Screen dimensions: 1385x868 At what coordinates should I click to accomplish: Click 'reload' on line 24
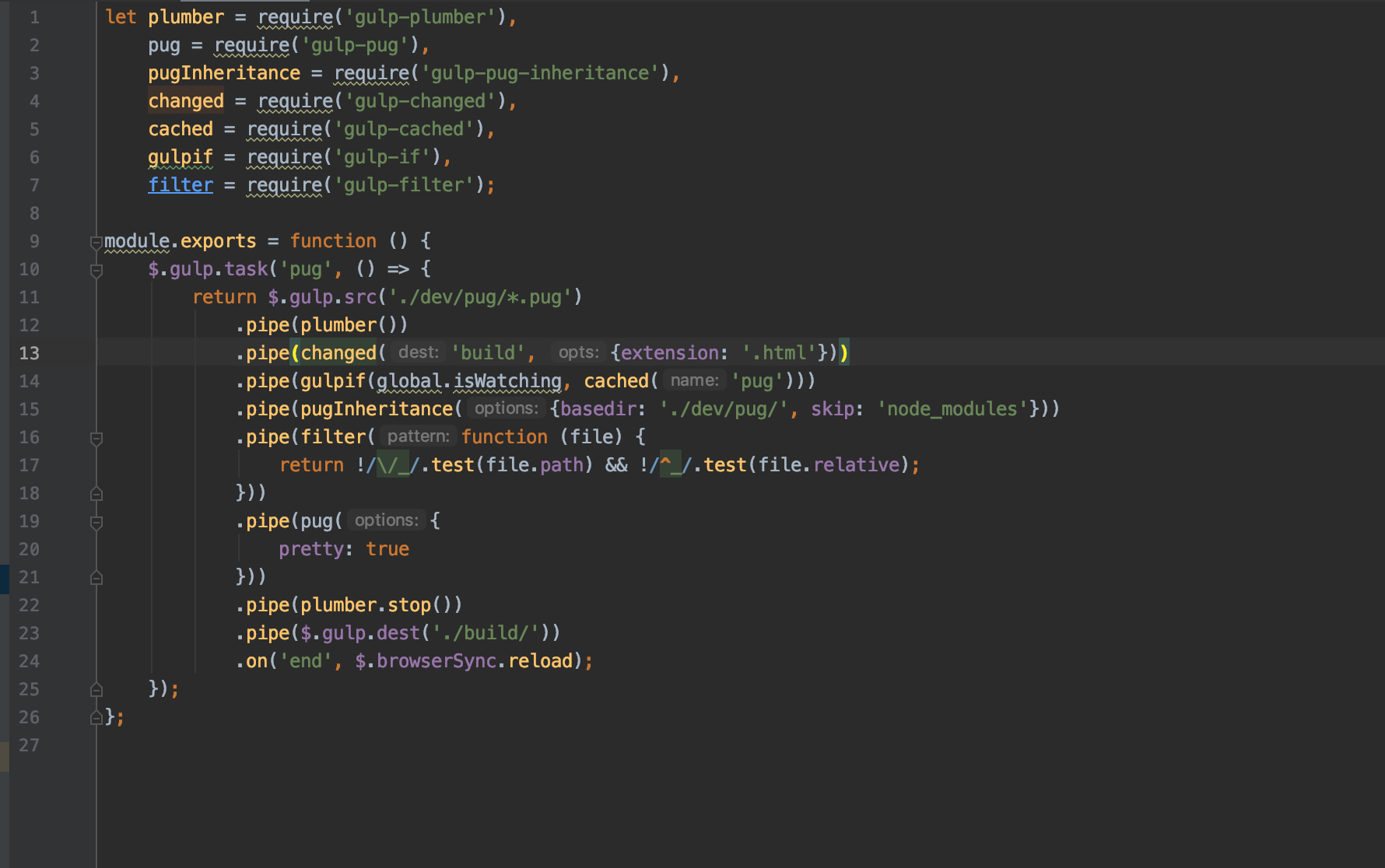pyautogui.click(x=540, y=661)
